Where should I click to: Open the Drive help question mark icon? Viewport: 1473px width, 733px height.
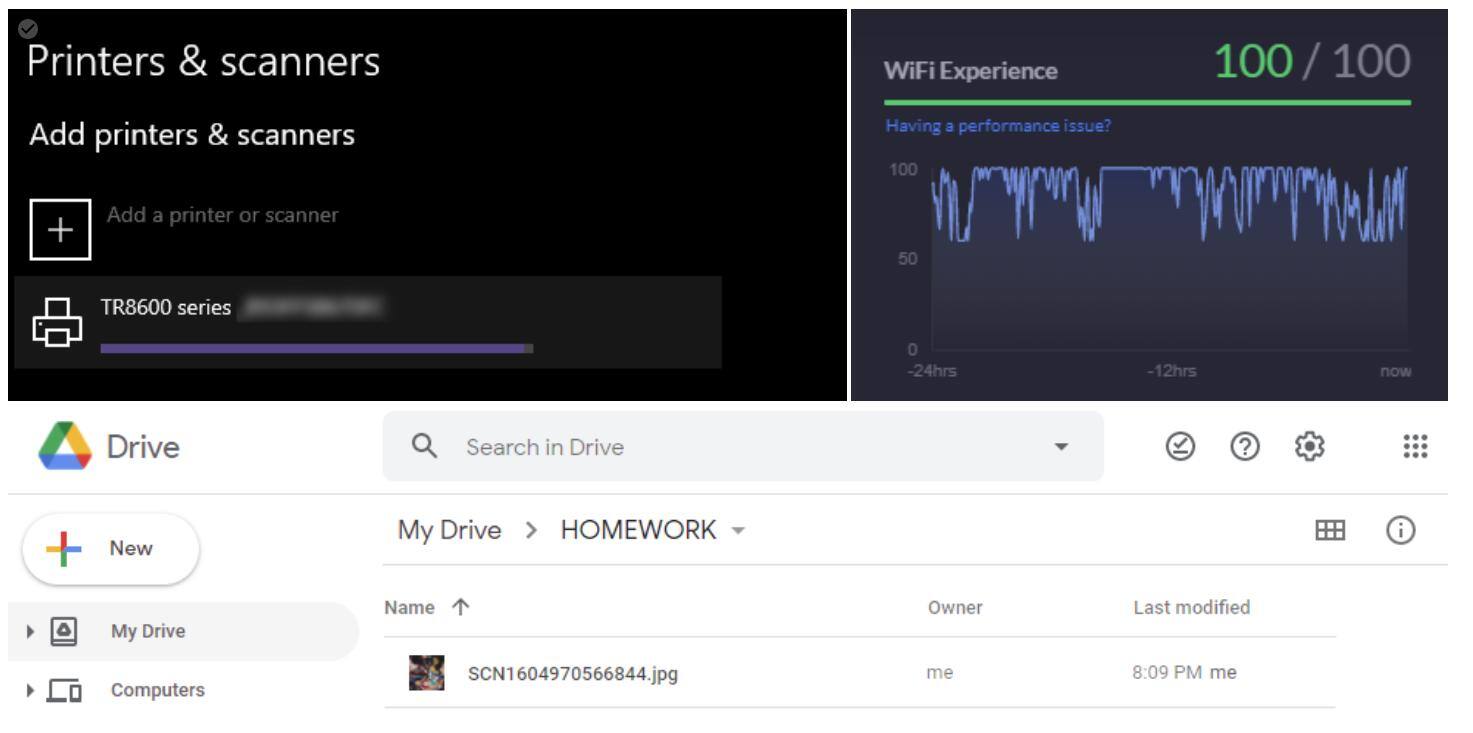coord(1243,447)
